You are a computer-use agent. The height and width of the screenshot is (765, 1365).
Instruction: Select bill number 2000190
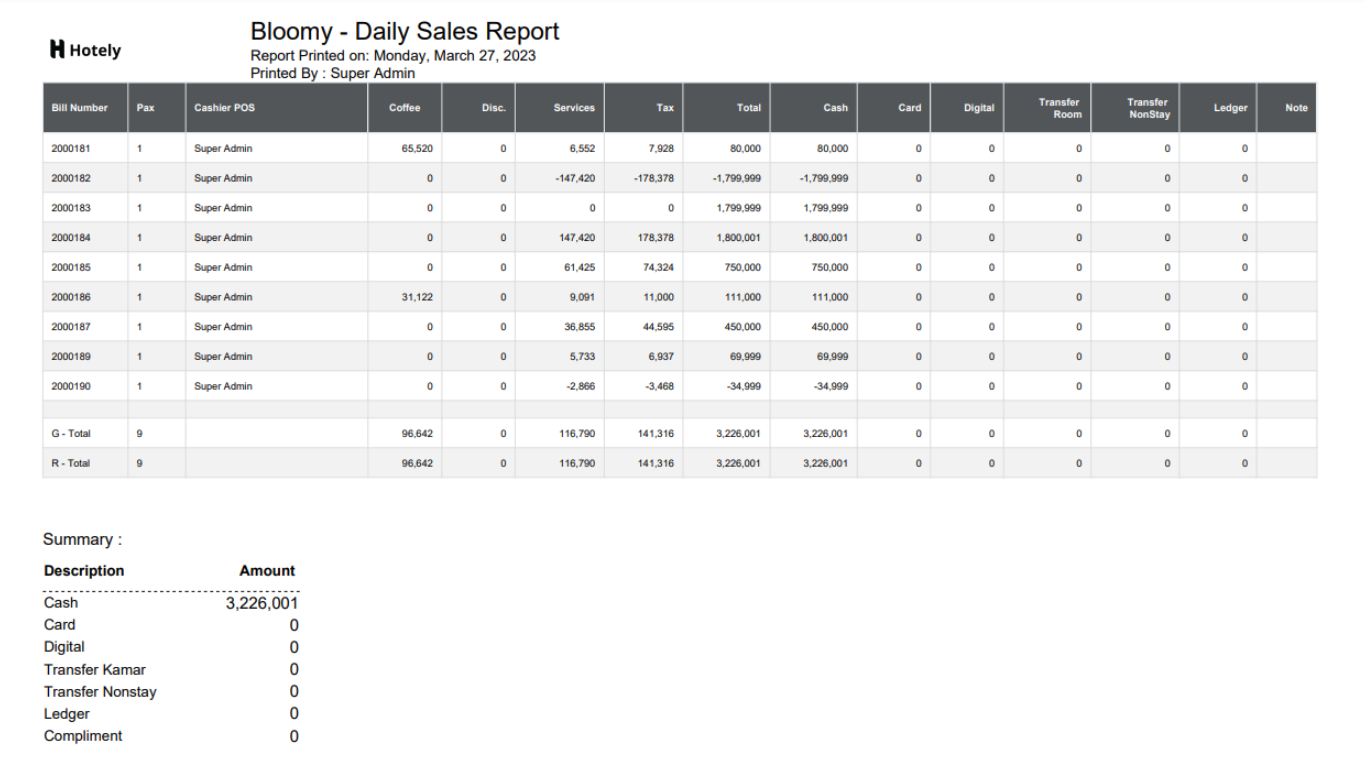coord(71,386)
